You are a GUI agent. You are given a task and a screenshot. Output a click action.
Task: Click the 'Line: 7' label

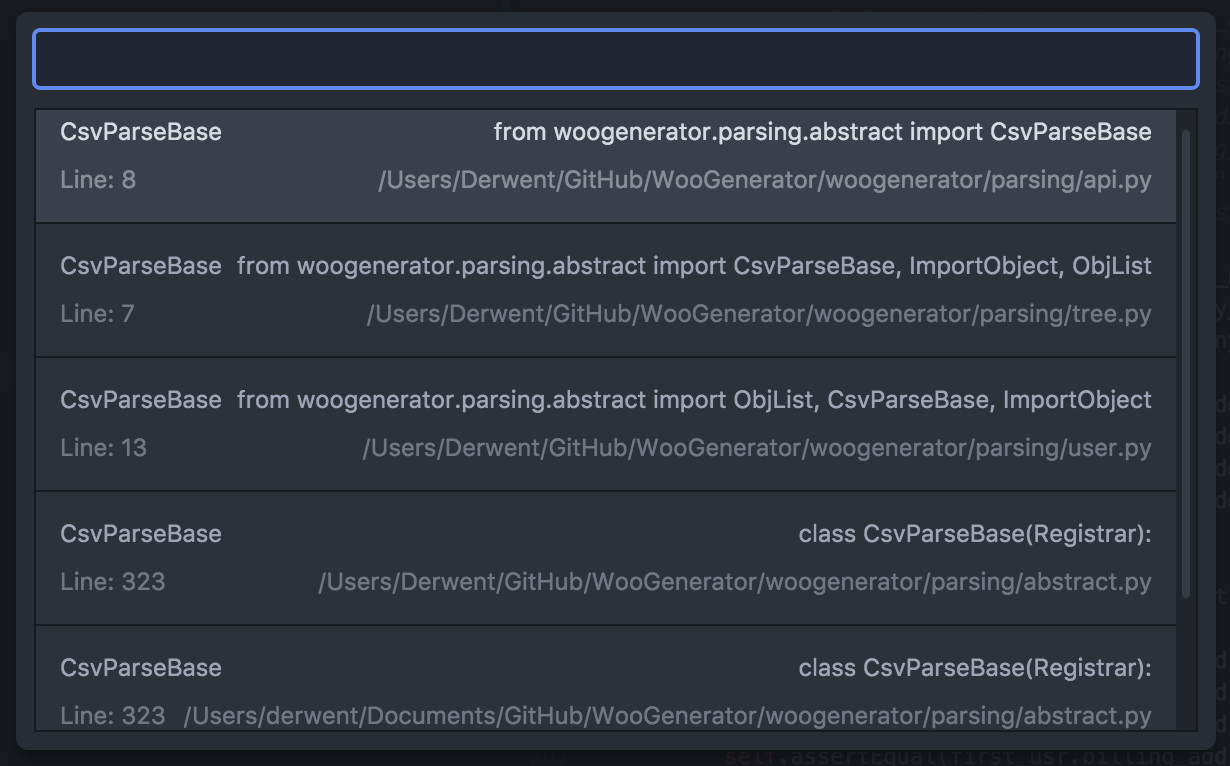[97, 315]
